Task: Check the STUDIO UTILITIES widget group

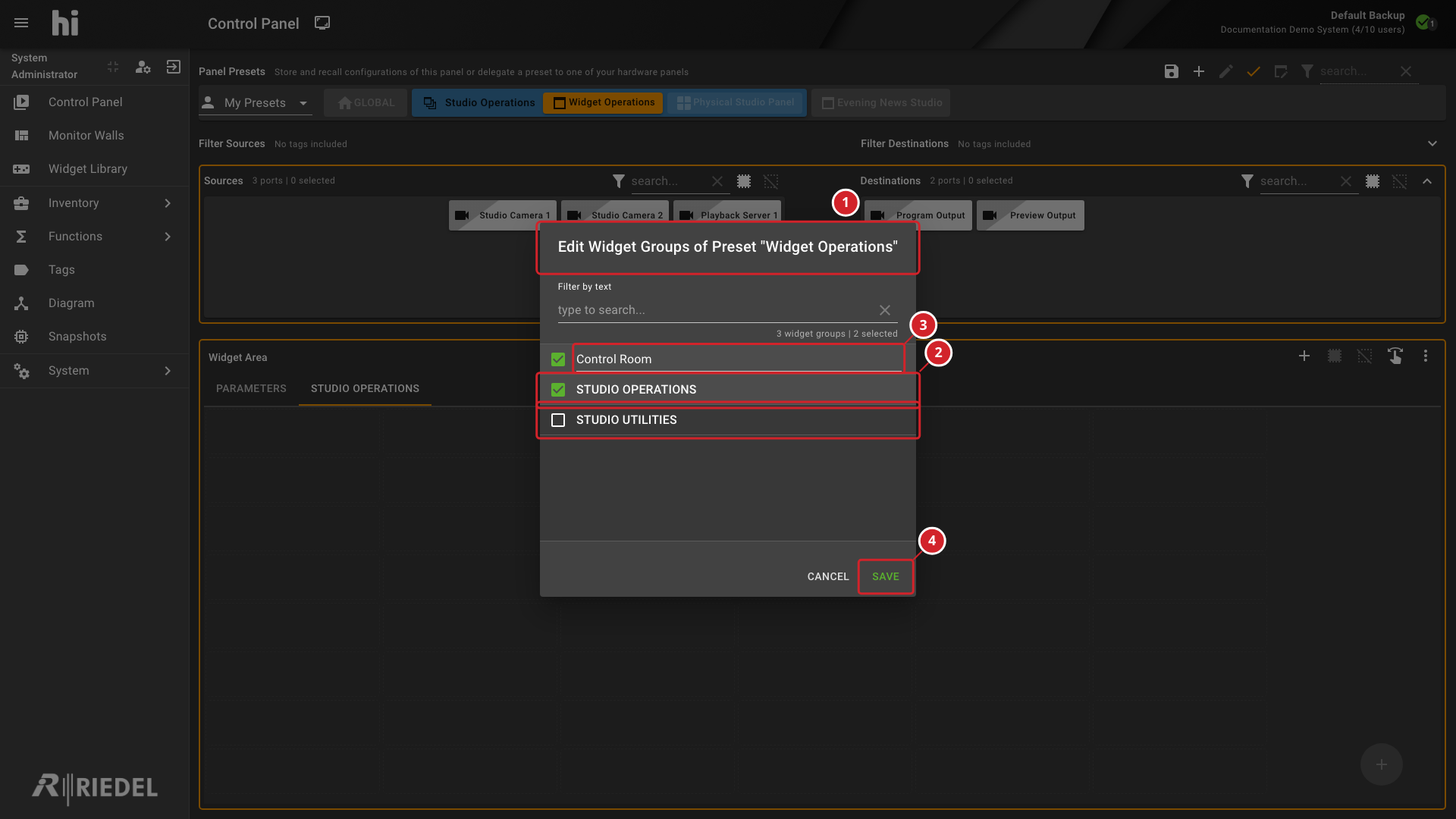Action: [558, 420]
